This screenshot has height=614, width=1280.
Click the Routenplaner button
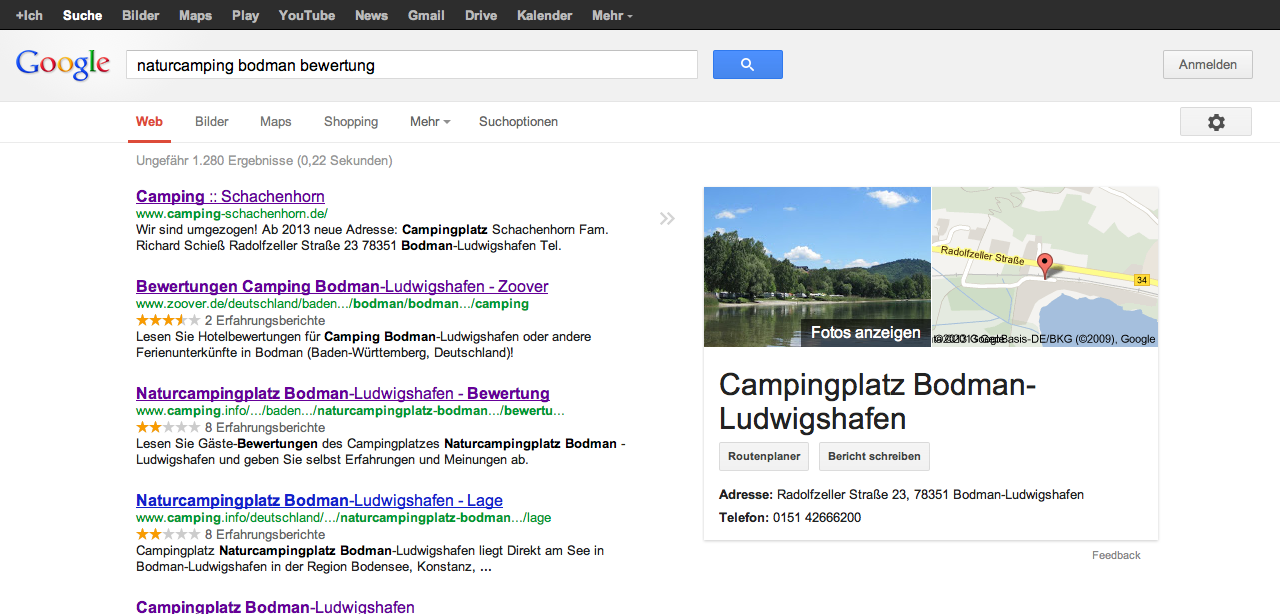tap(764, 456)
